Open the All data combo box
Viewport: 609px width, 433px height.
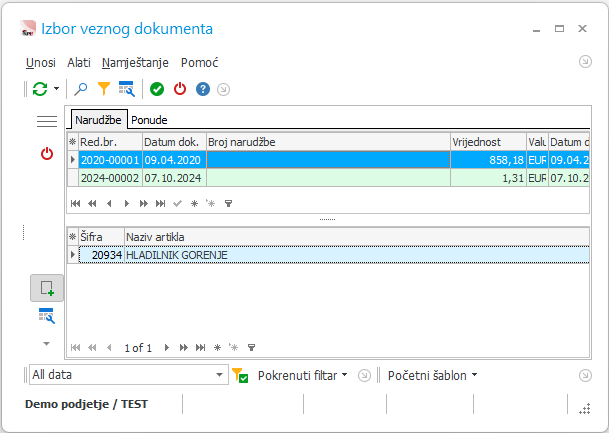pos(129,375)
